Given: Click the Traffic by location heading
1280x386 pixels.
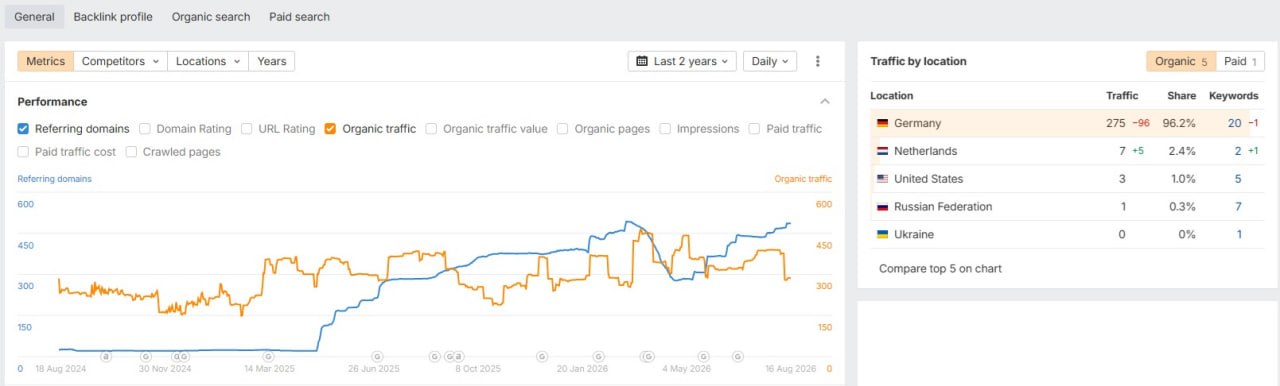Looking at the screenshot, I should pyautogui.click(x=918, y=61).
